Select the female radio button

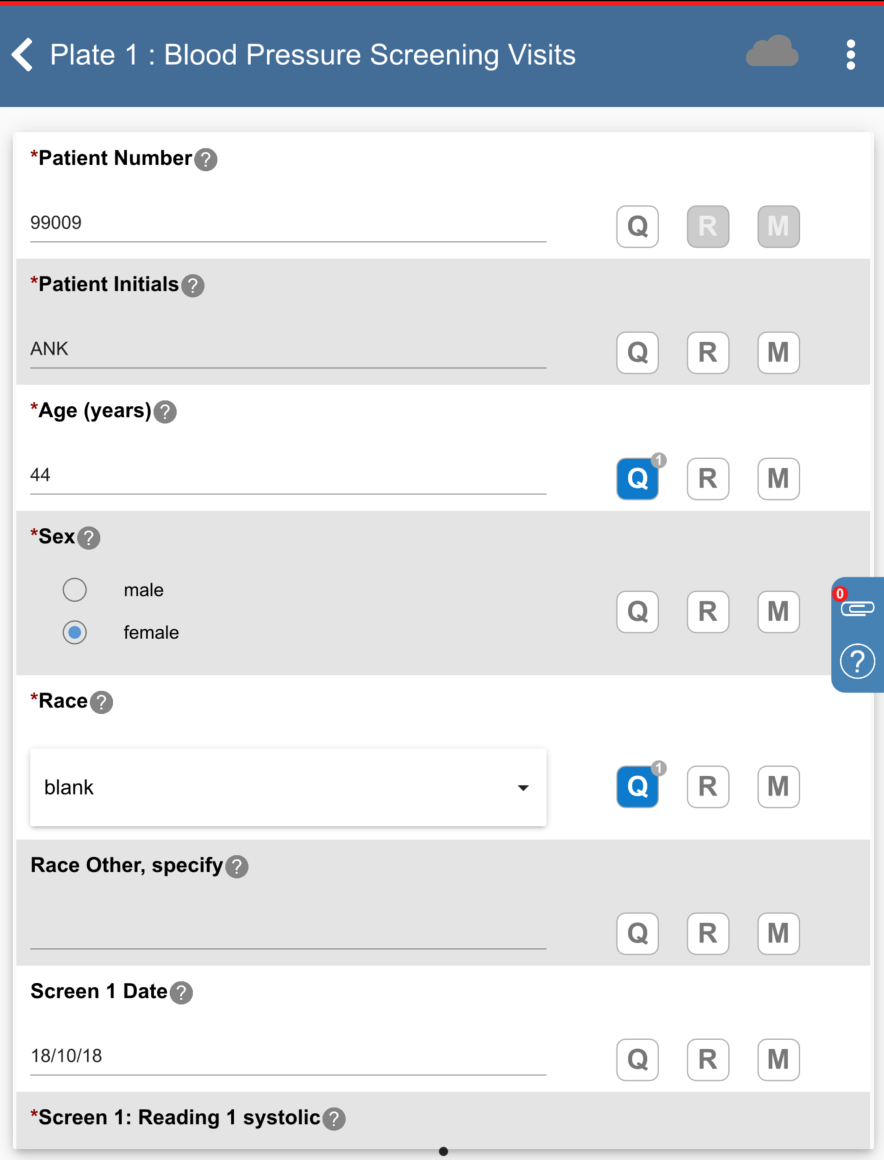click(75, 633)
